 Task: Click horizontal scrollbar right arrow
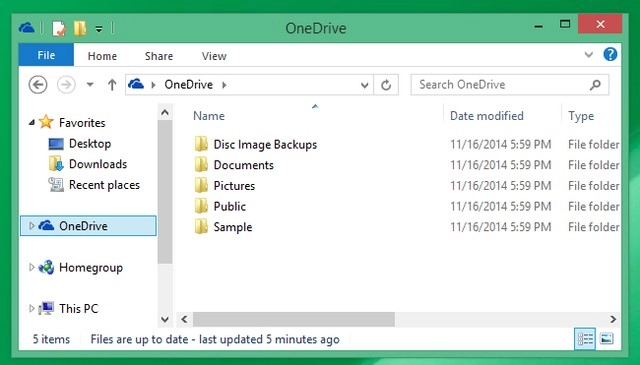click(x=613, y=319)
